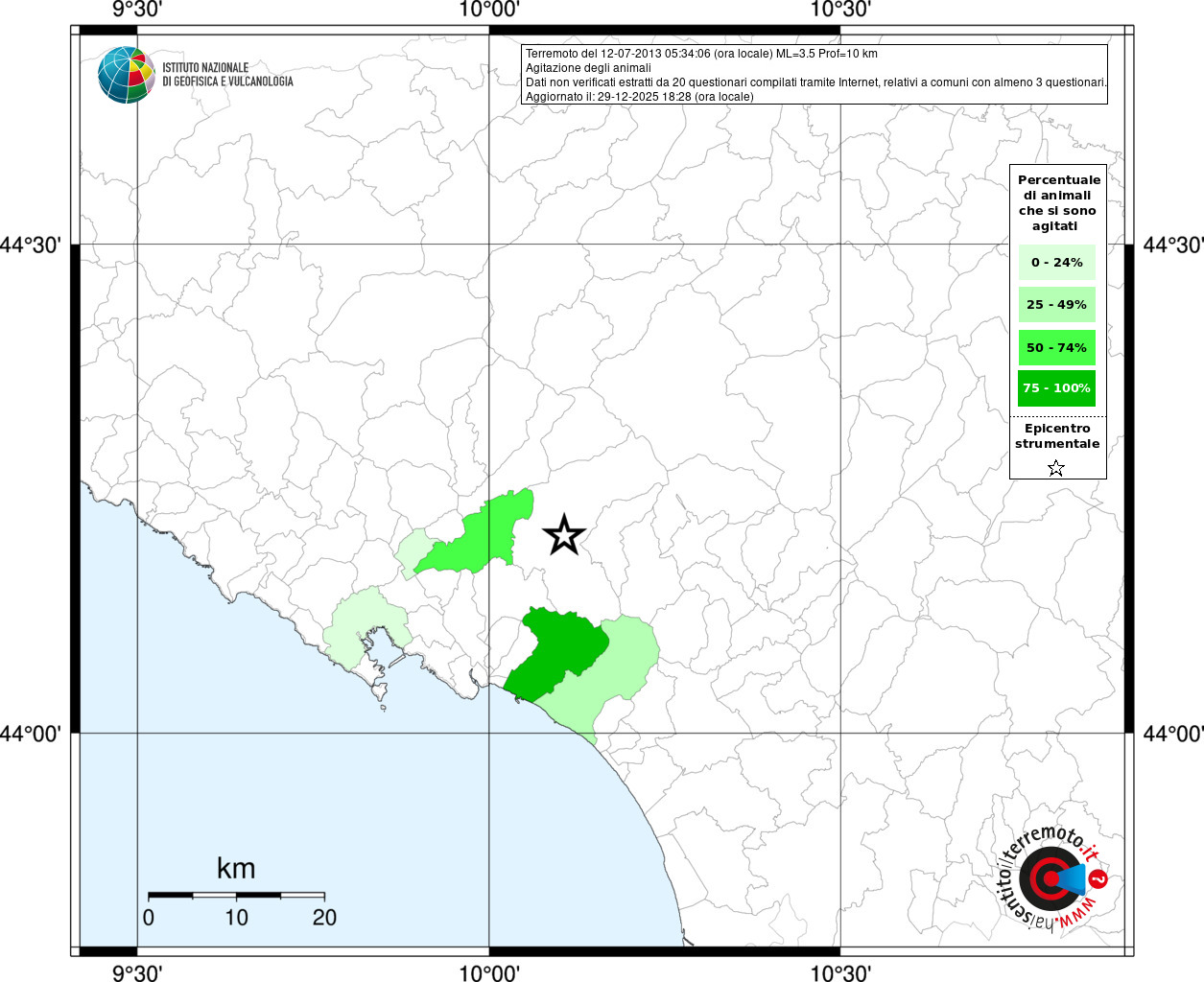Click the haisentitoilterremoto.it circular logo
The height and width of the screenshot is (982, 1204).
click(x=1054, y=878)
